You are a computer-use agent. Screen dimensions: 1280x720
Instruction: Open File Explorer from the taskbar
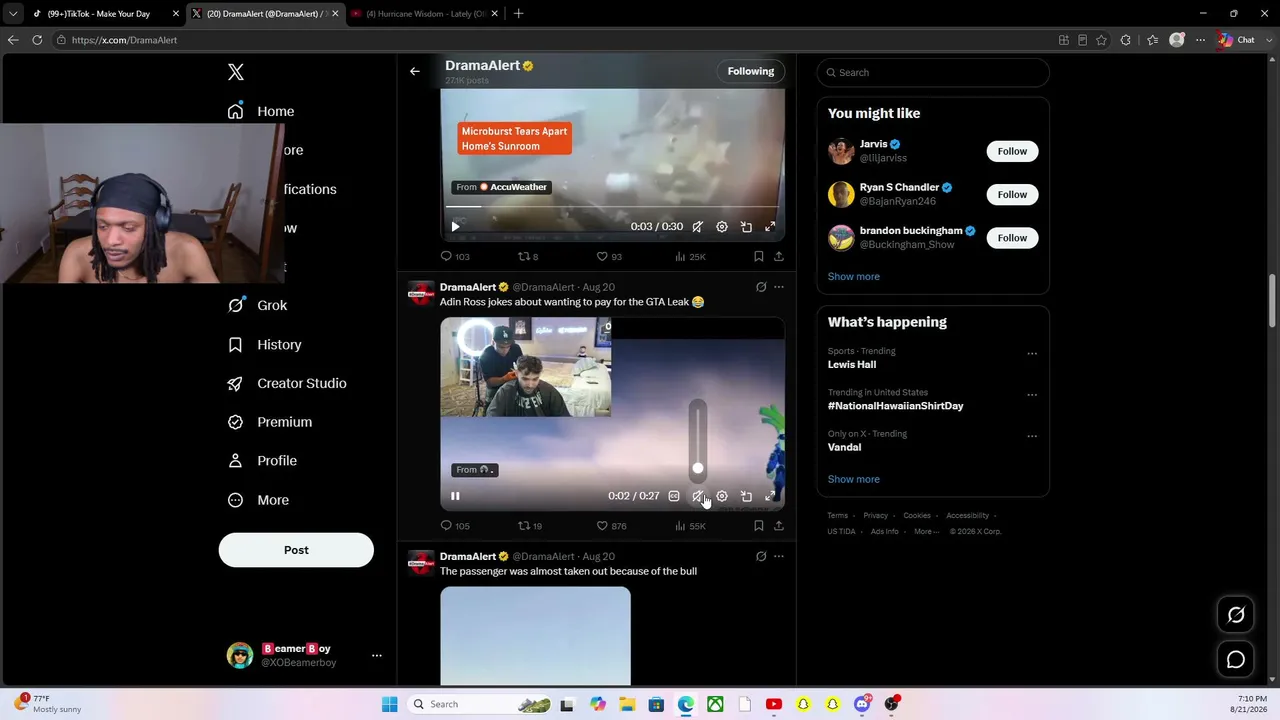[x=627, y=704]
